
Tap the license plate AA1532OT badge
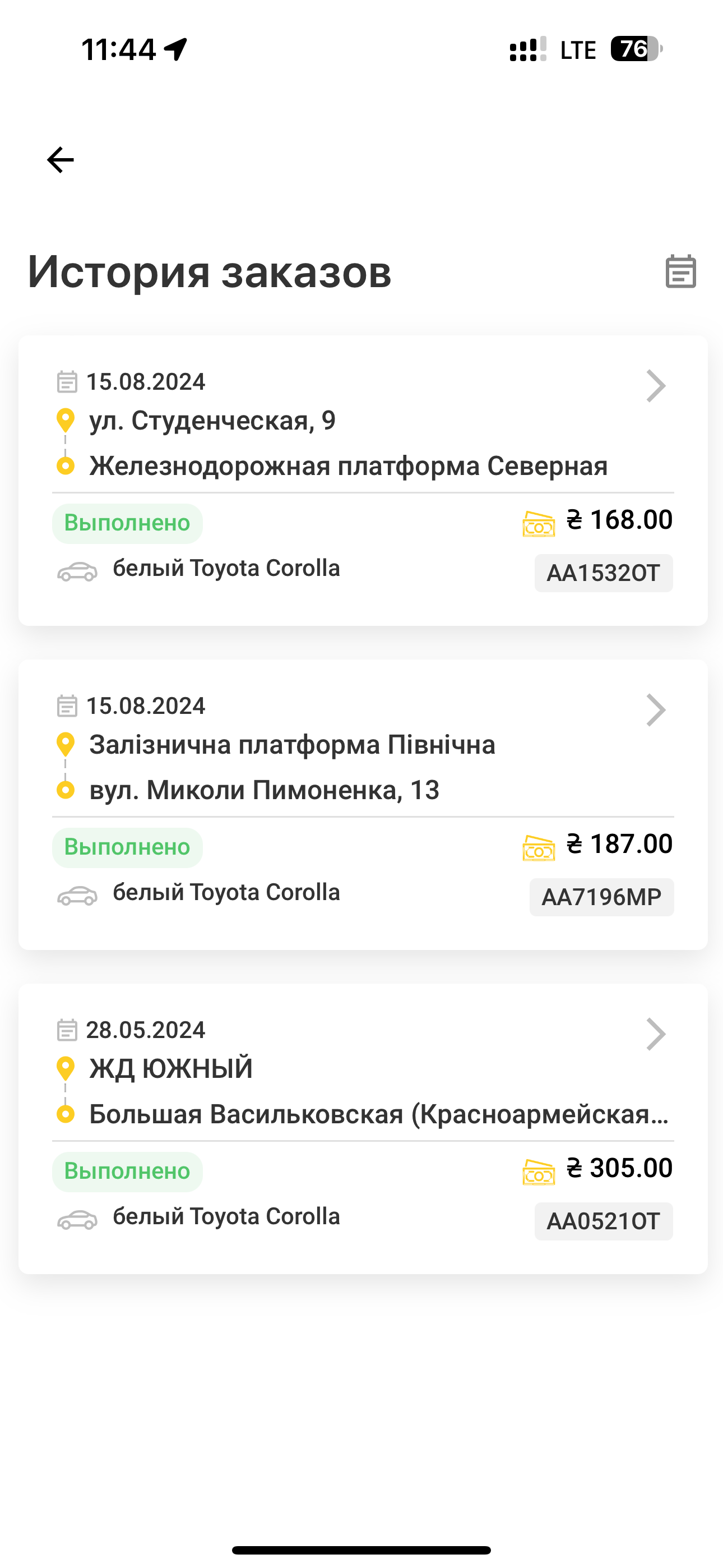(x=603, y=573)
